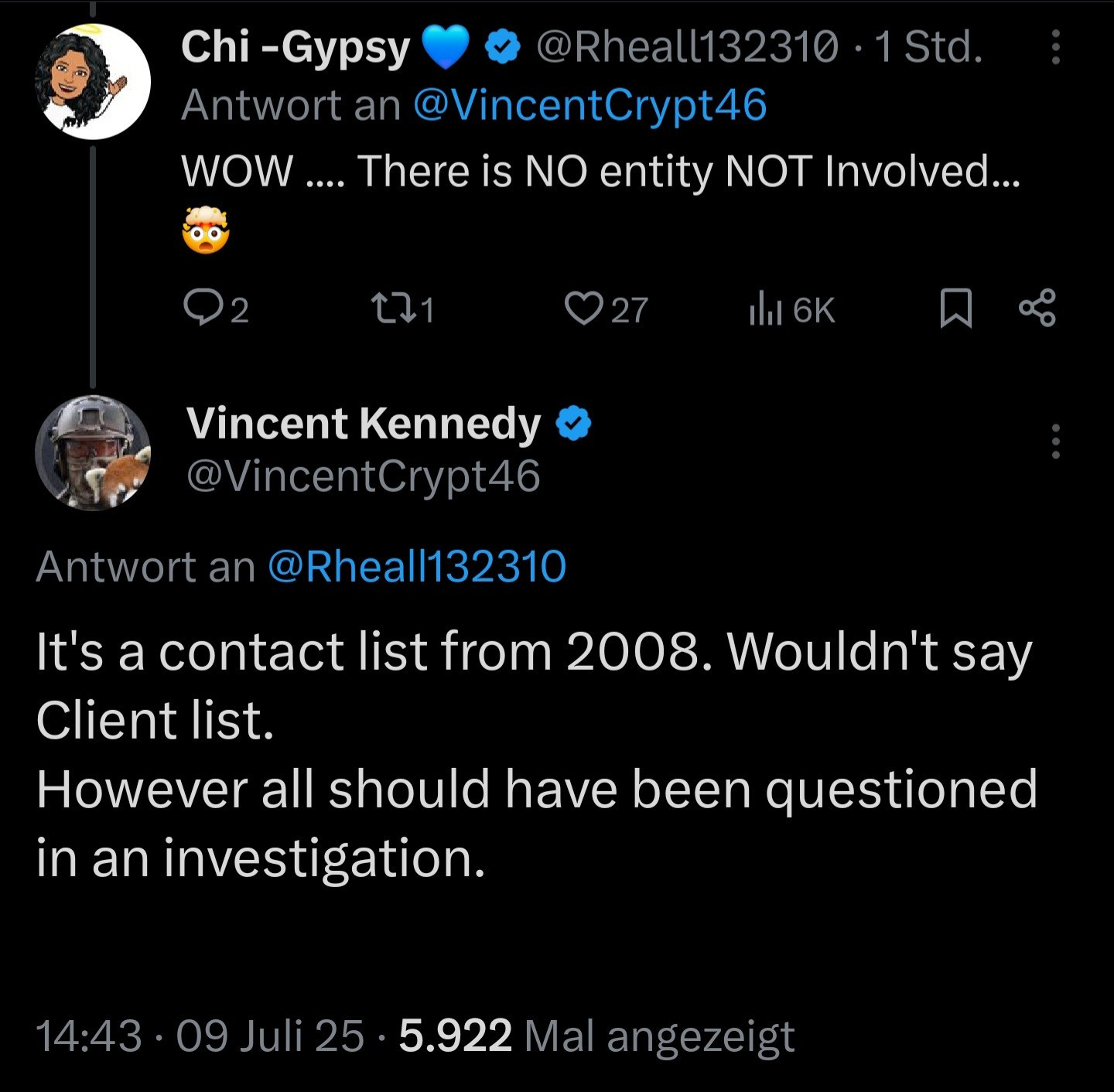Tap the verified badge beside Vincent Kennedy
Image resolution: width=1114 pixels, height=1092 pixels.
(574, 423)
